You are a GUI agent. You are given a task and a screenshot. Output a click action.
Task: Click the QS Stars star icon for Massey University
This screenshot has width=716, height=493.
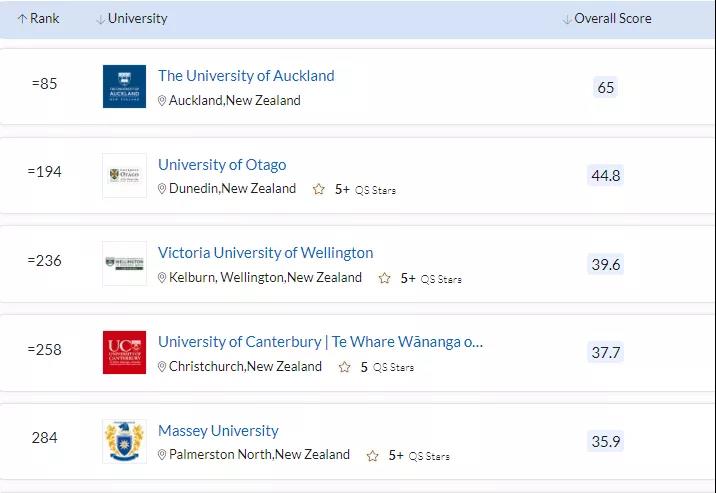tap(373, 456)
